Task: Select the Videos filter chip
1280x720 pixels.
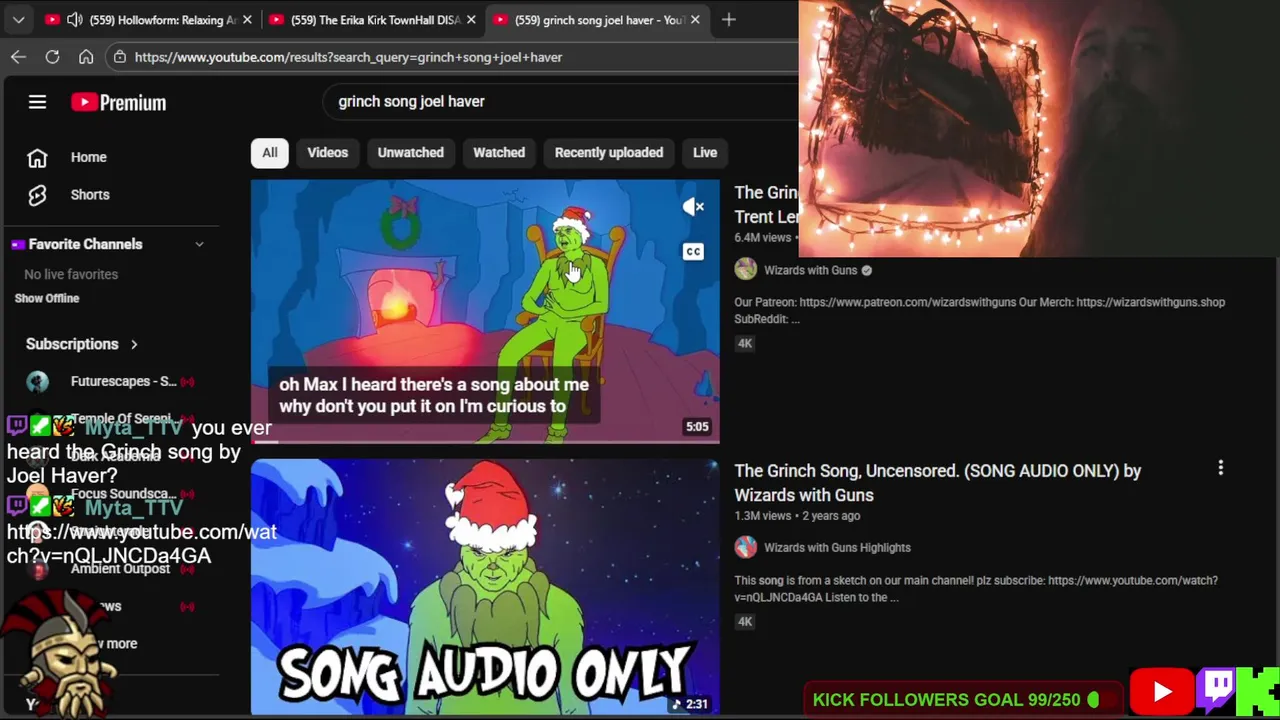Action: [327, 152]
